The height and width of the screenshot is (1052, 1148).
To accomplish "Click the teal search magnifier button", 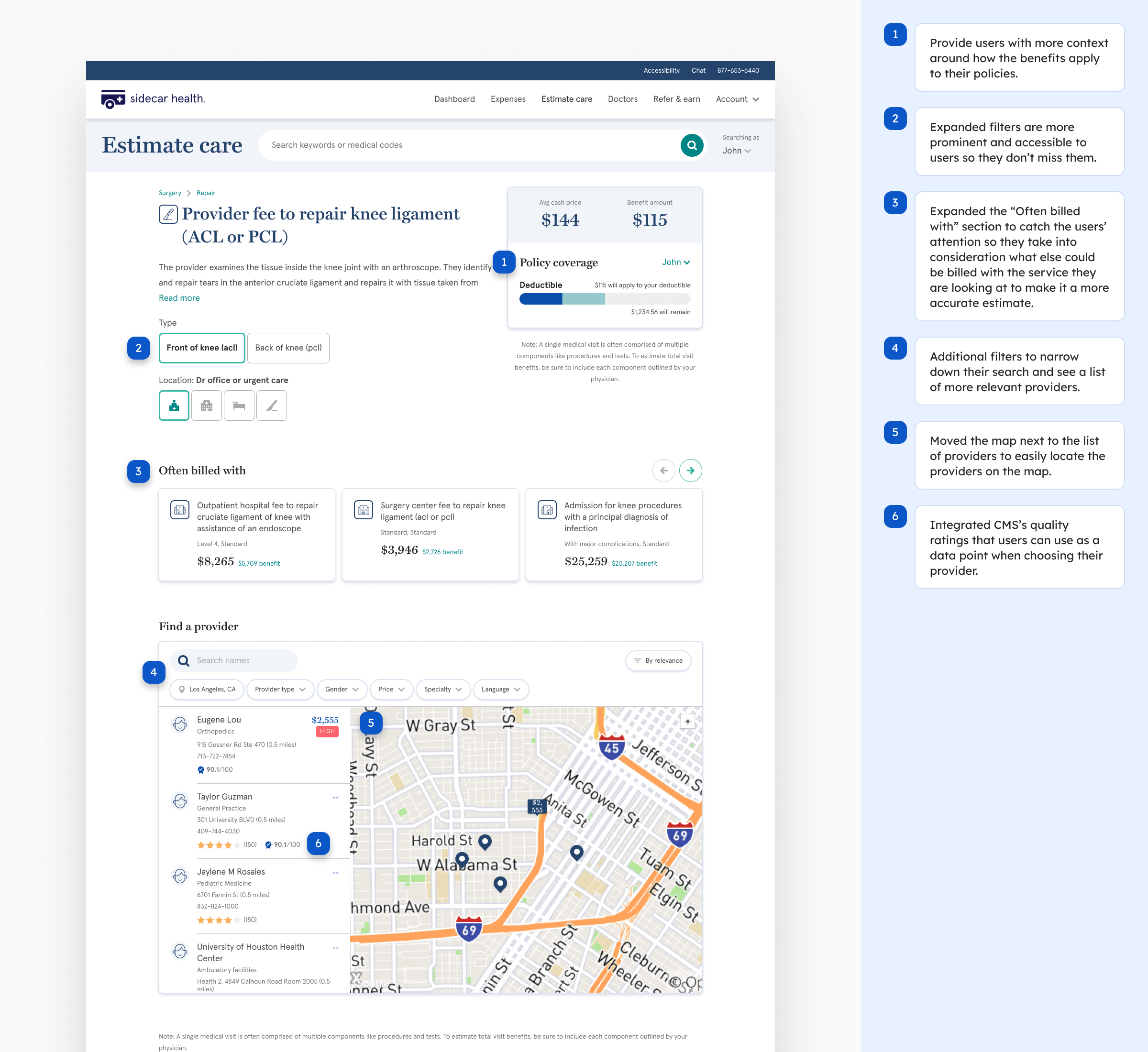I will (691, 145).
